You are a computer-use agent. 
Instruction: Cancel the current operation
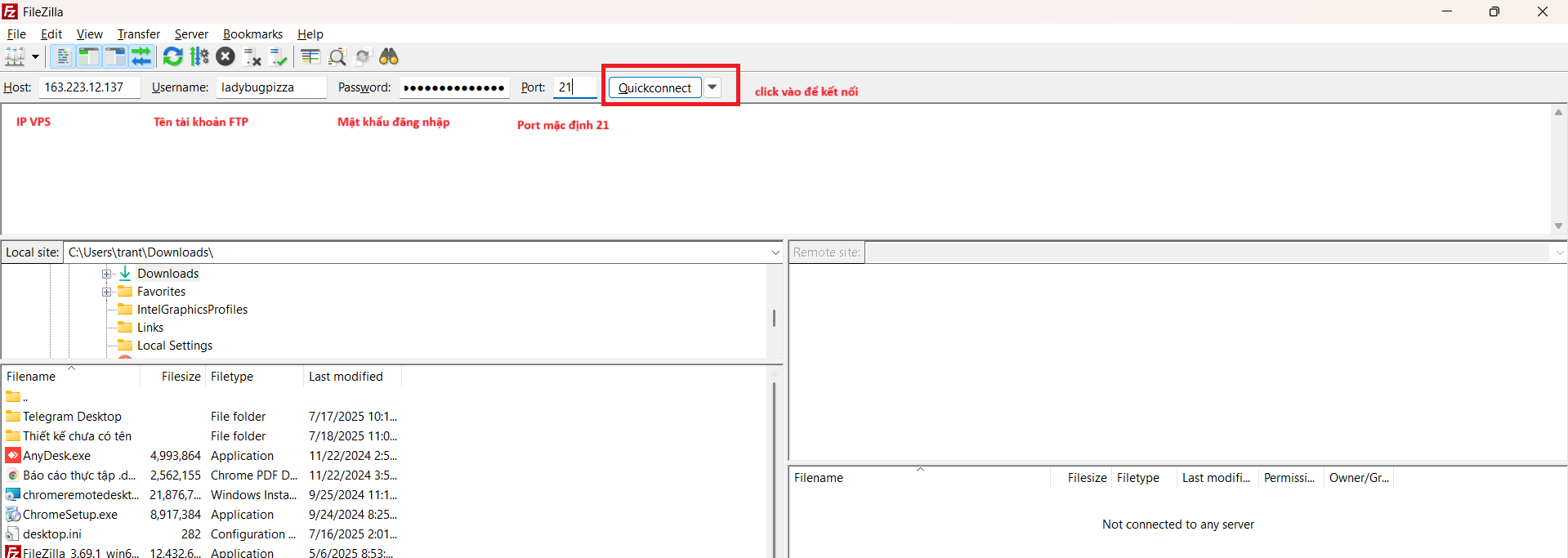pos(226,56)
